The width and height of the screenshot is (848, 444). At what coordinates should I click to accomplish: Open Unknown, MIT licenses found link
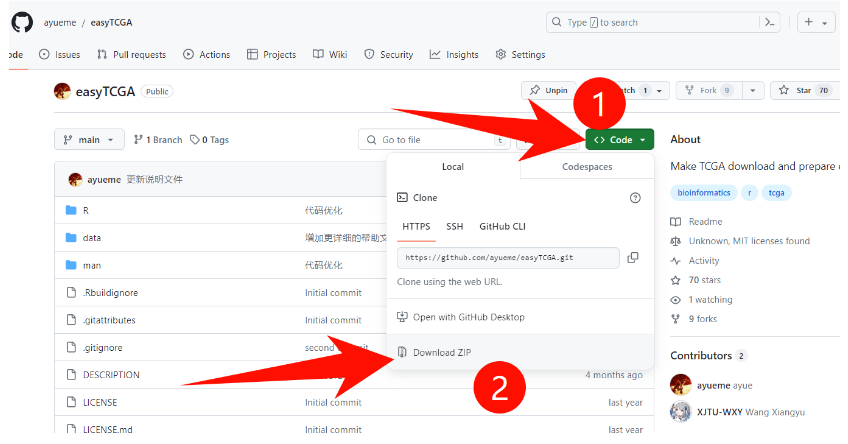coord(740,241)
